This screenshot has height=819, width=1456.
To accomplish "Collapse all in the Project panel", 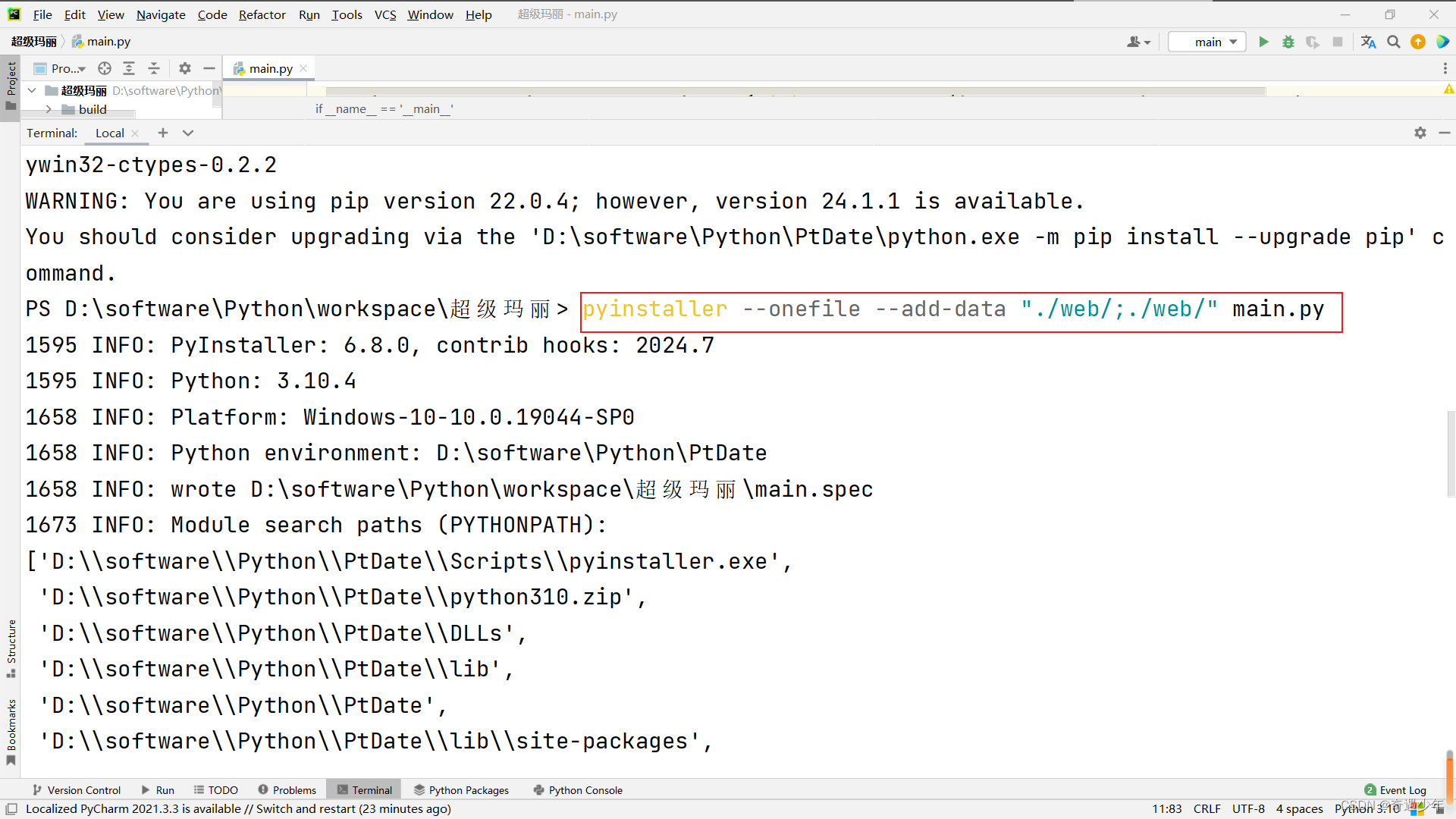I will [x=154, y=68].
